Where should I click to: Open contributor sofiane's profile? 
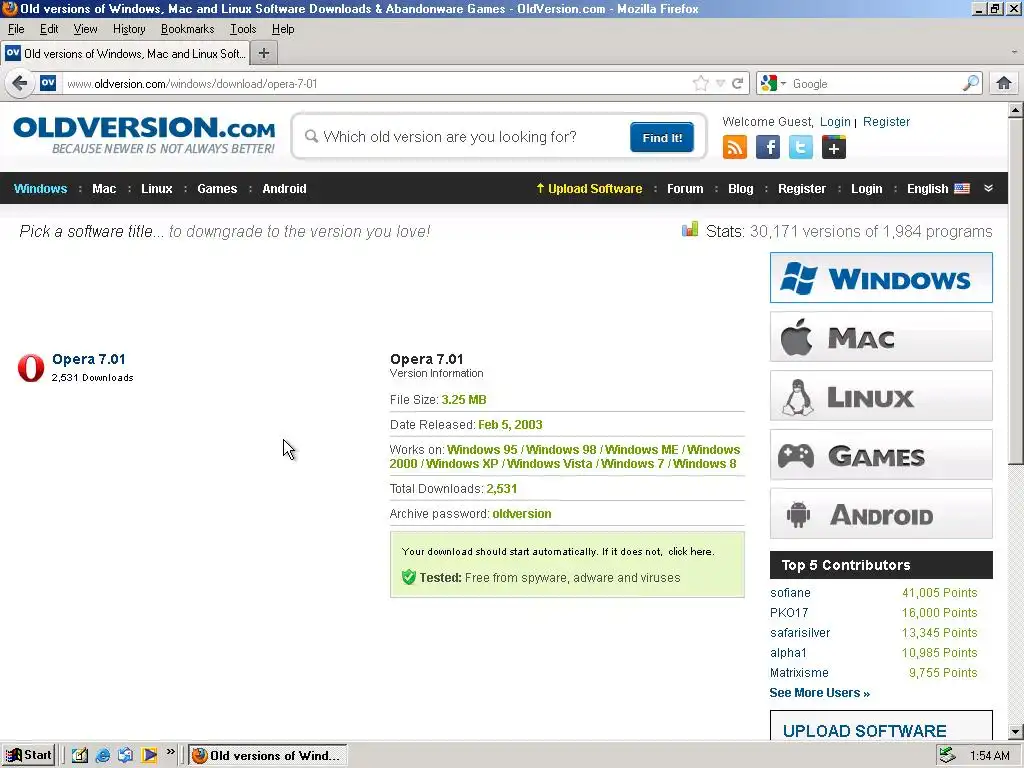click(x=790, y=593)
